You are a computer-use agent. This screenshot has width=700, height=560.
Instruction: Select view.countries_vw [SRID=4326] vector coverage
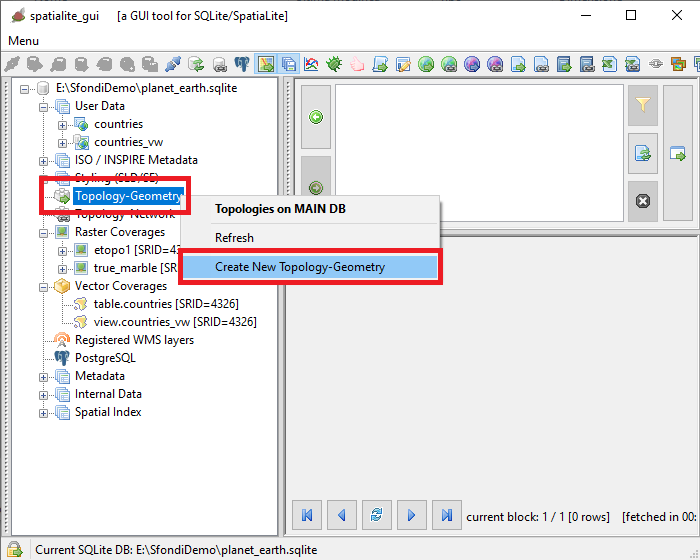(175, 322)
